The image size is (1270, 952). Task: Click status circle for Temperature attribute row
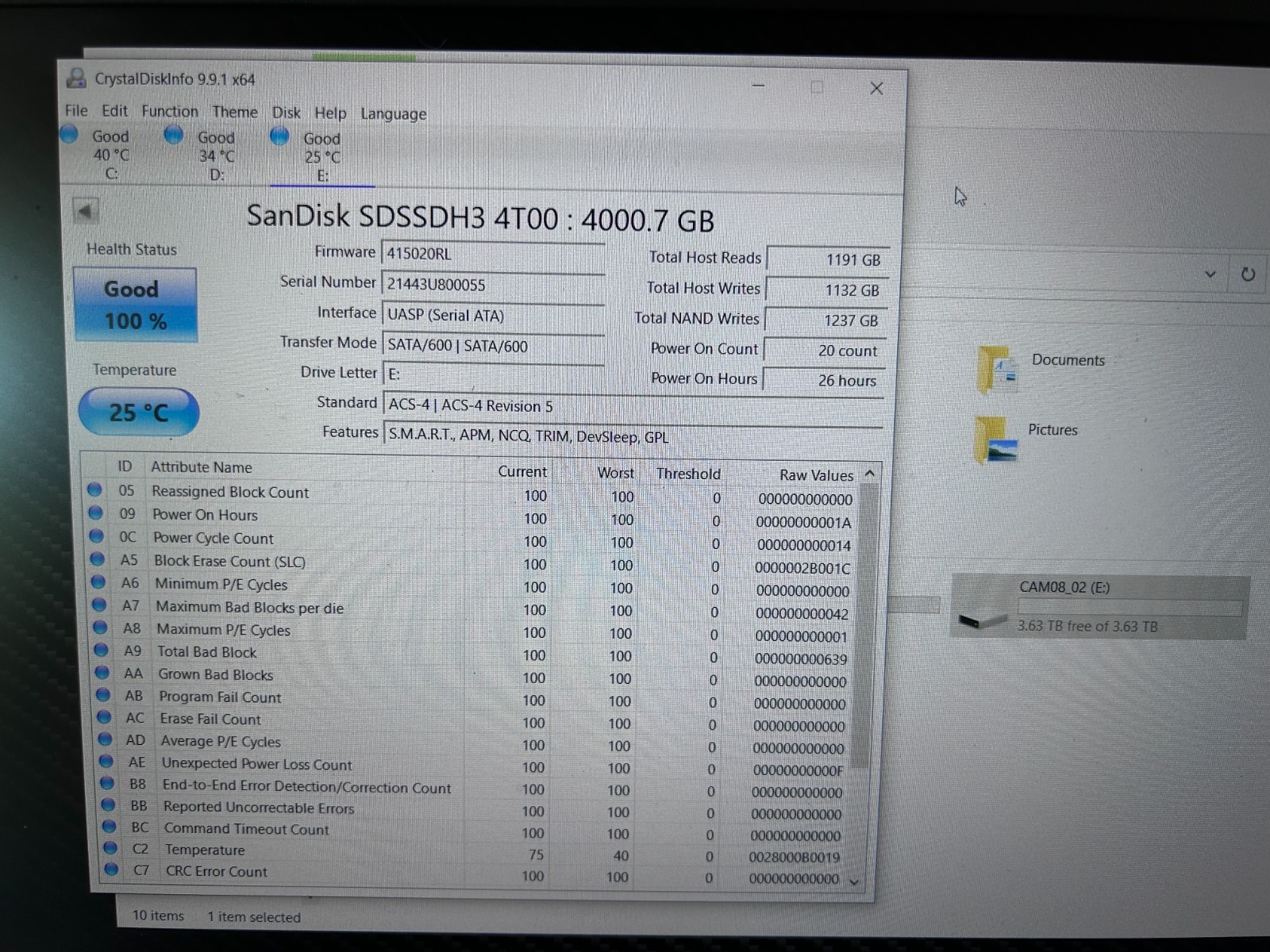click(110, 847)
